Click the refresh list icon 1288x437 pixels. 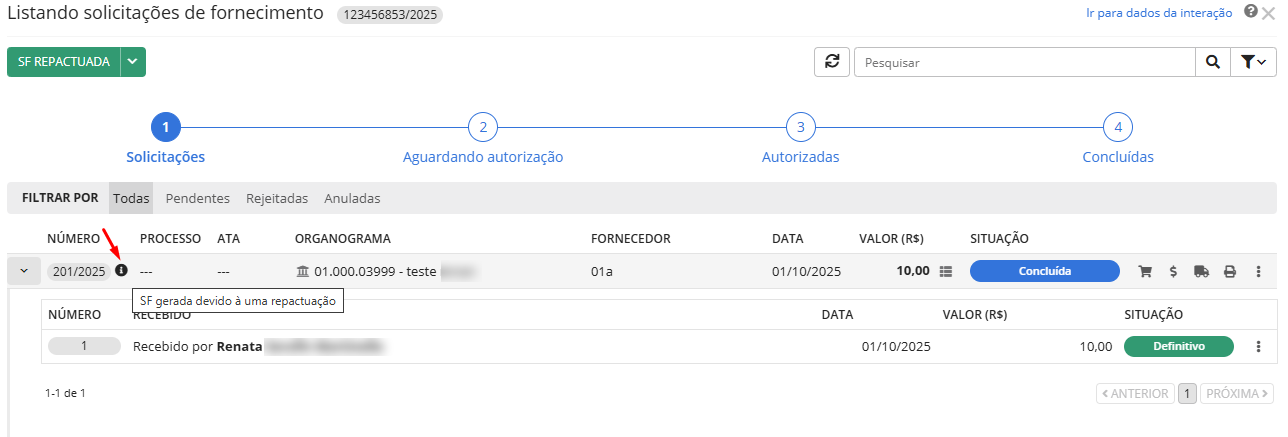[x=831, y=62]
